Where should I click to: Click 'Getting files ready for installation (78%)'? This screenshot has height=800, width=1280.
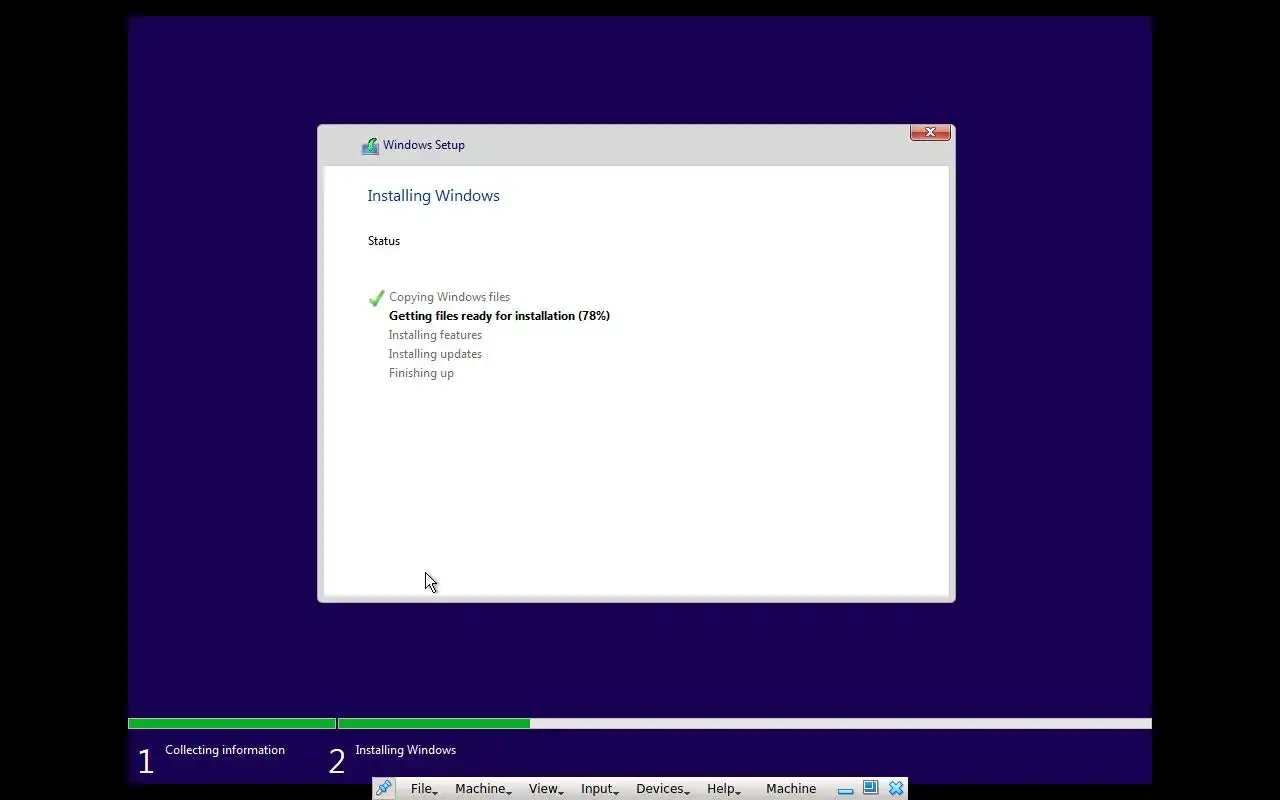(499, 316)
